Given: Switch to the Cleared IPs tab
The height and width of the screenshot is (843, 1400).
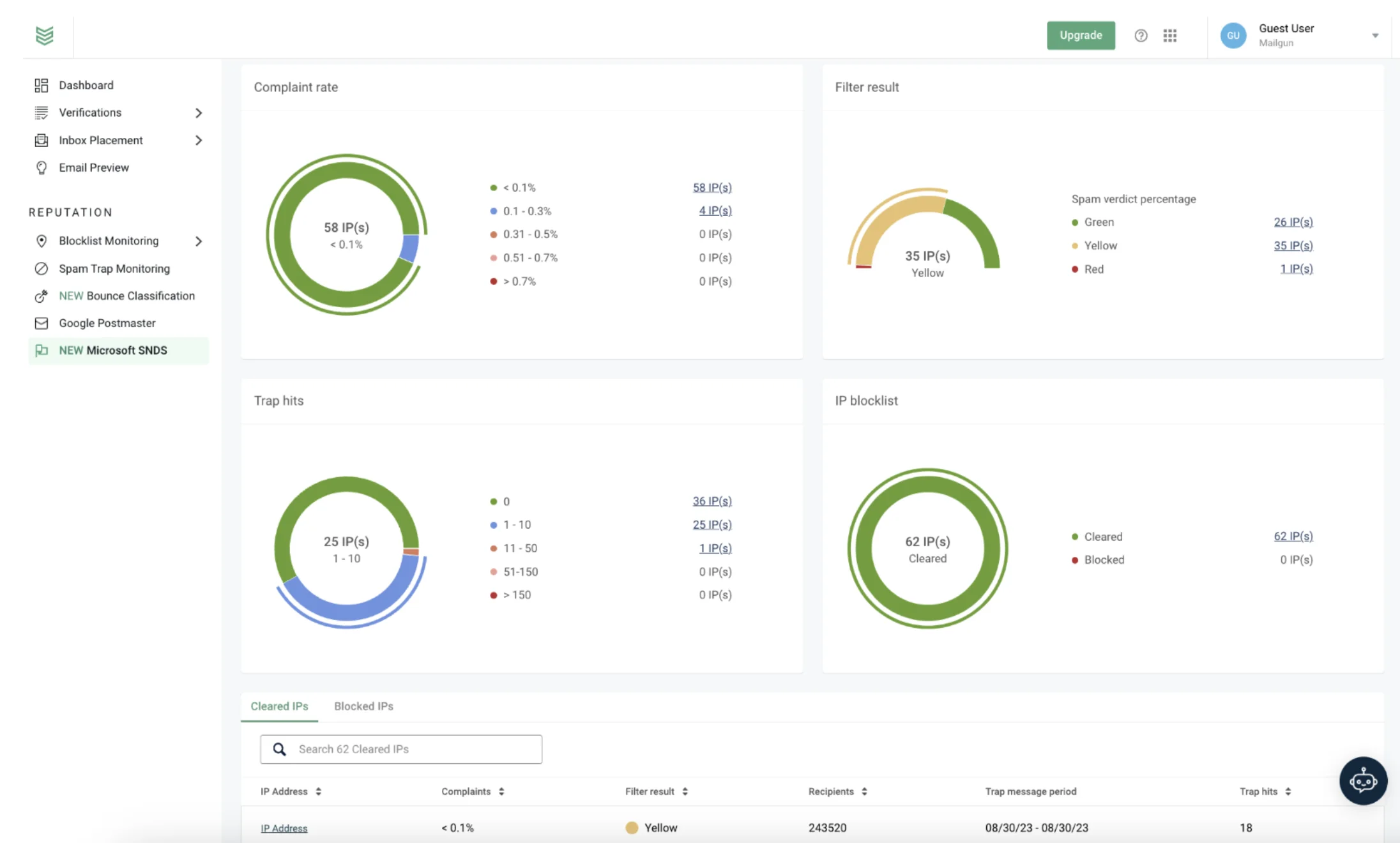Looking at the screenshot, I should 279,706.
